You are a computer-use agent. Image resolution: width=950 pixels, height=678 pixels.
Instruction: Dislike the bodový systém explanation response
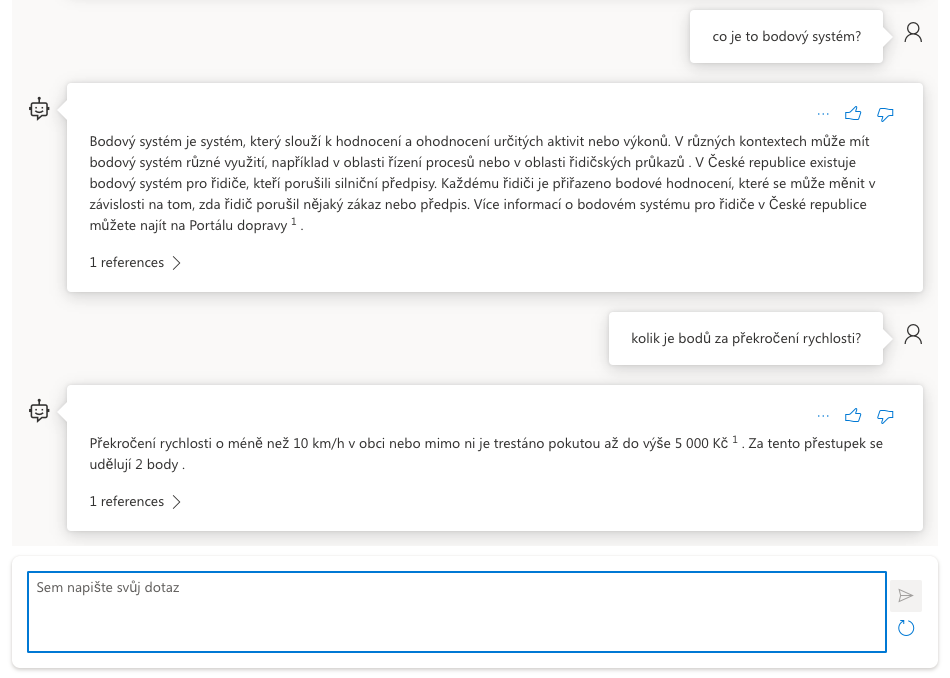885,114
